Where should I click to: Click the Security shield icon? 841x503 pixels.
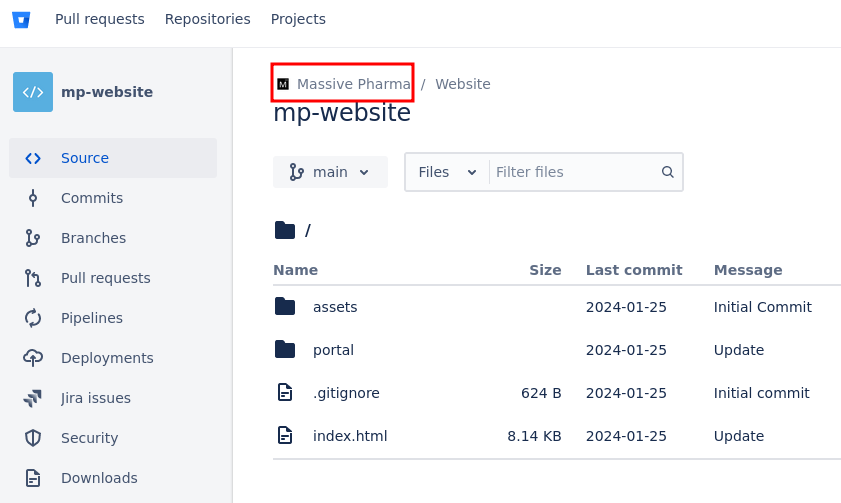point(33,438)
